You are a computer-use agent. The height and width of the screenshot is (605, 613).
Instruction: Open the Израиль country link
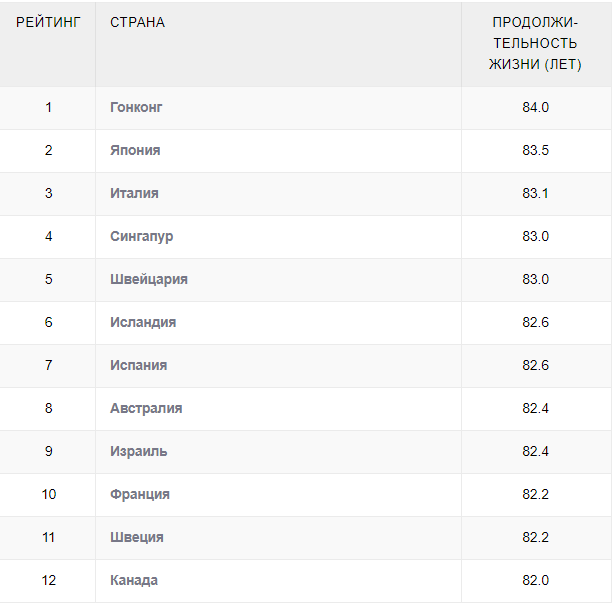pos(138,451)
